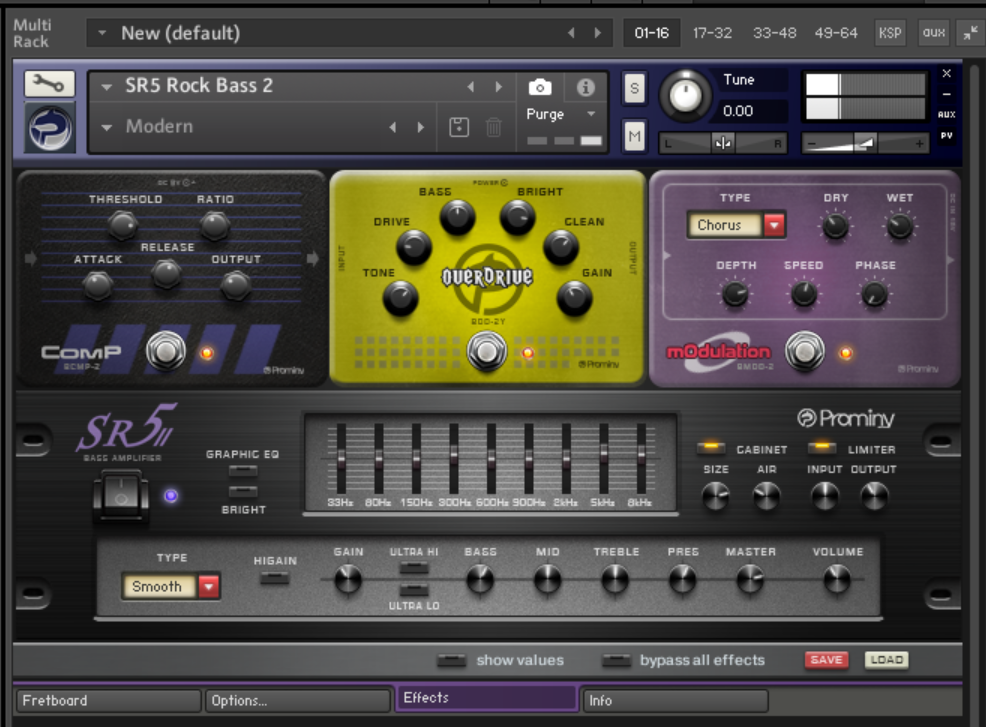Open the Options... tab
This screenshot has width=986, height=727.
pos(298,701)
